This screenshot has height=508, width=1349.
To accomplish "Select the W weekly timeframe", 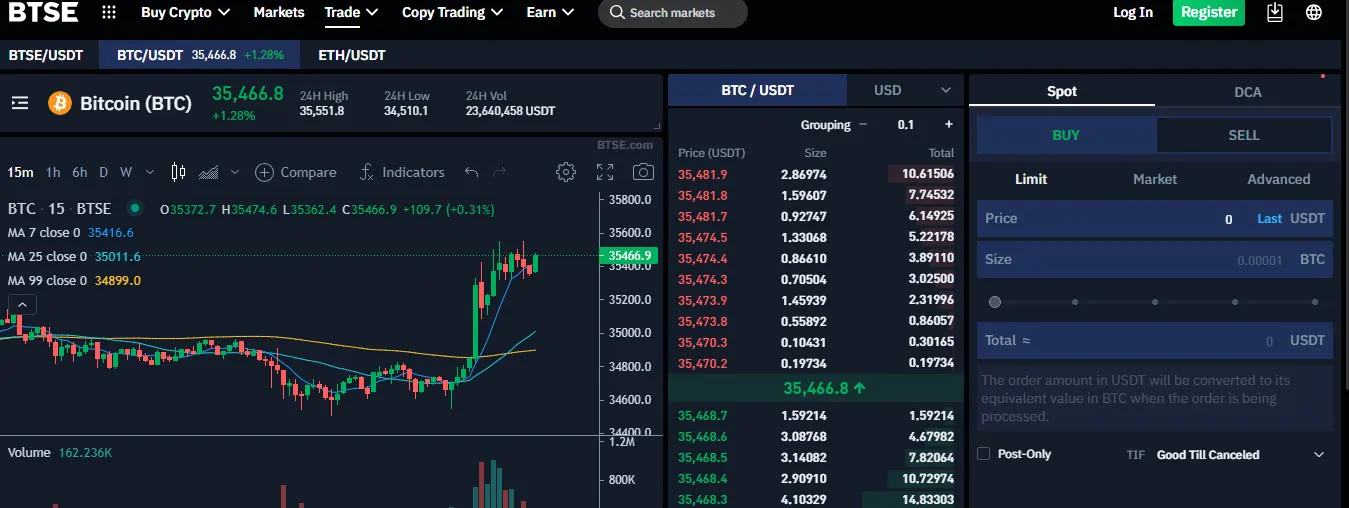I will [x=126, y=172].
